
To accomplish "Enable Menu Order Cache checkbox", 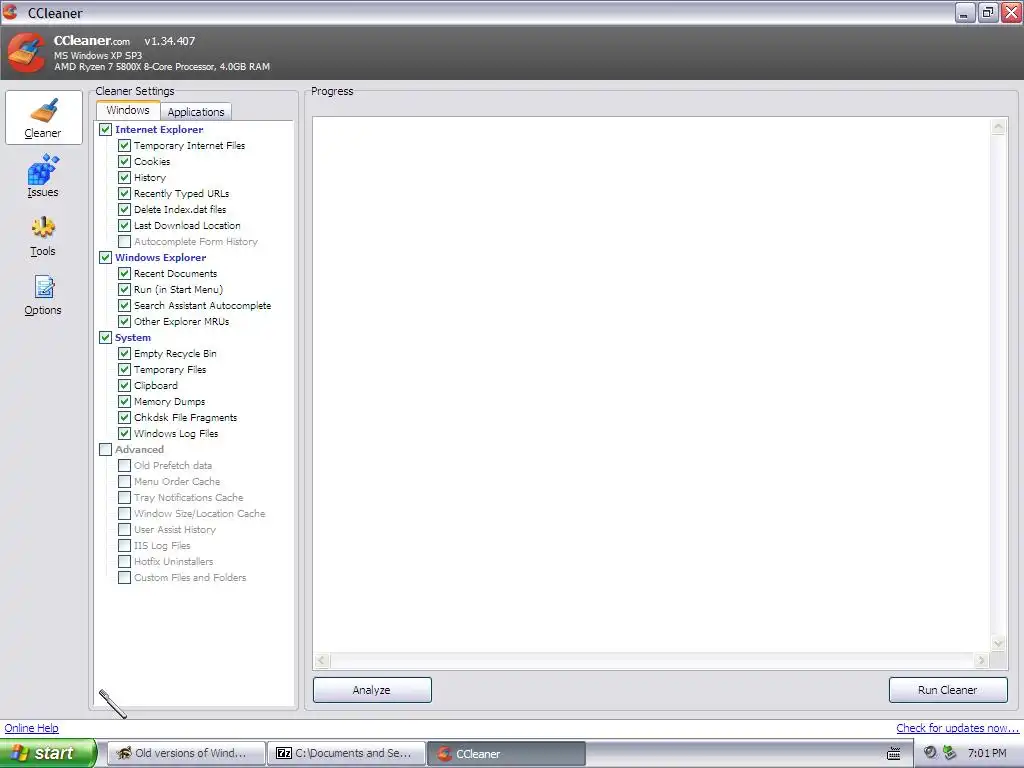I will [x=124, y=481].
